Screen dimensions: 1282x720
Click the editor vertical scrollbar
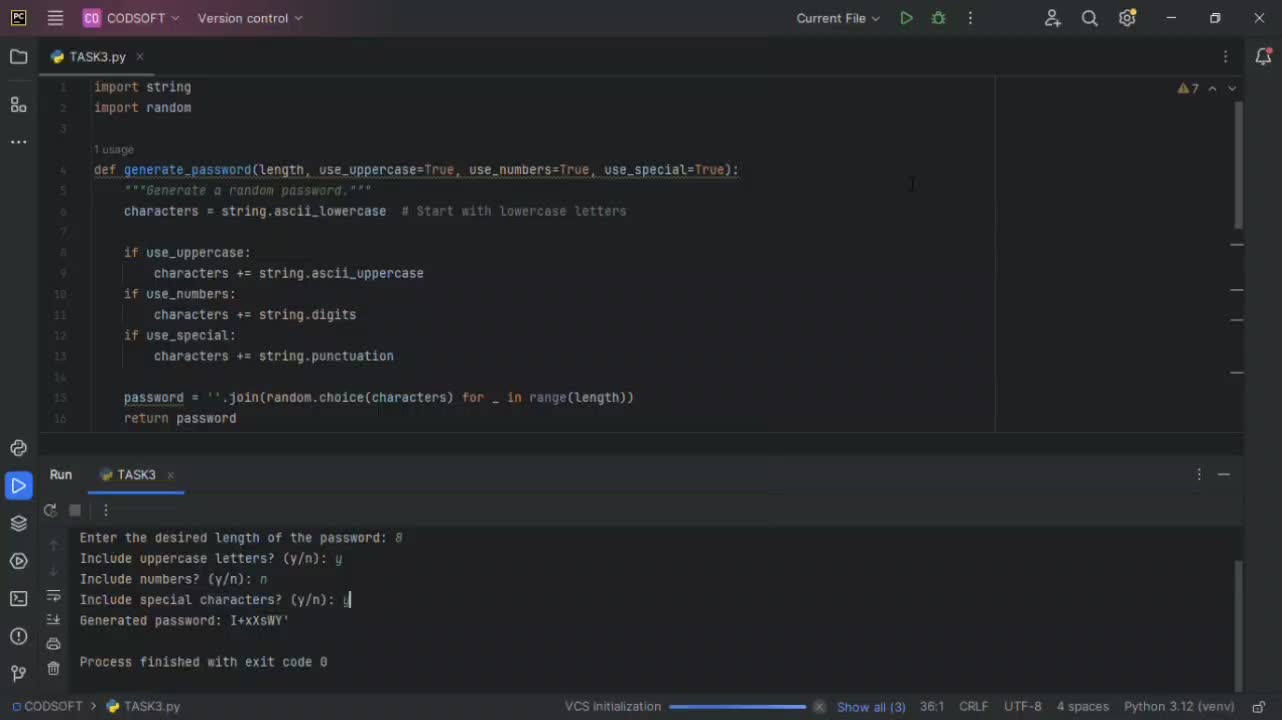pyautogui.click(x=1238, y=165)
